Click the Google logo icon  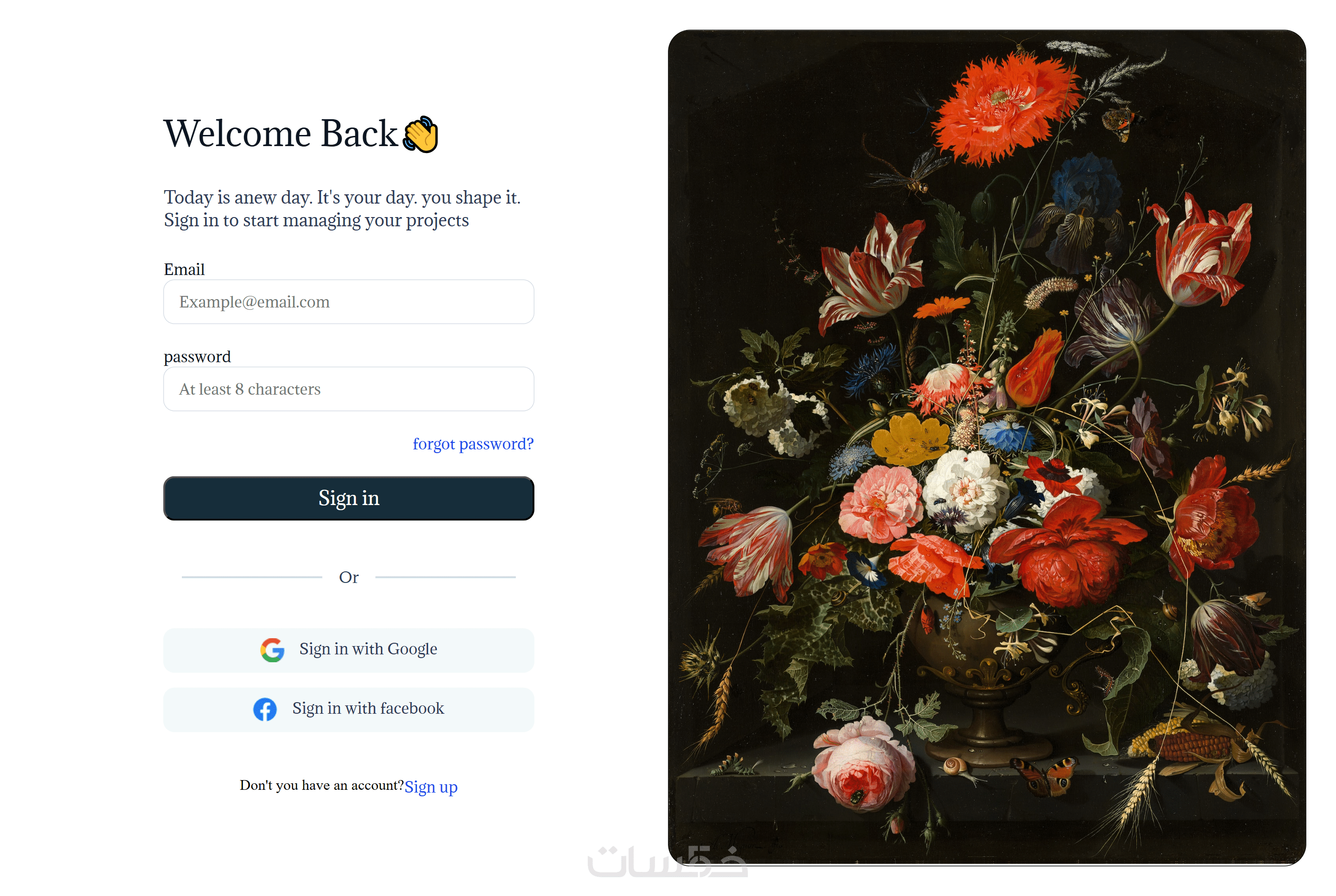pos(272,650)
